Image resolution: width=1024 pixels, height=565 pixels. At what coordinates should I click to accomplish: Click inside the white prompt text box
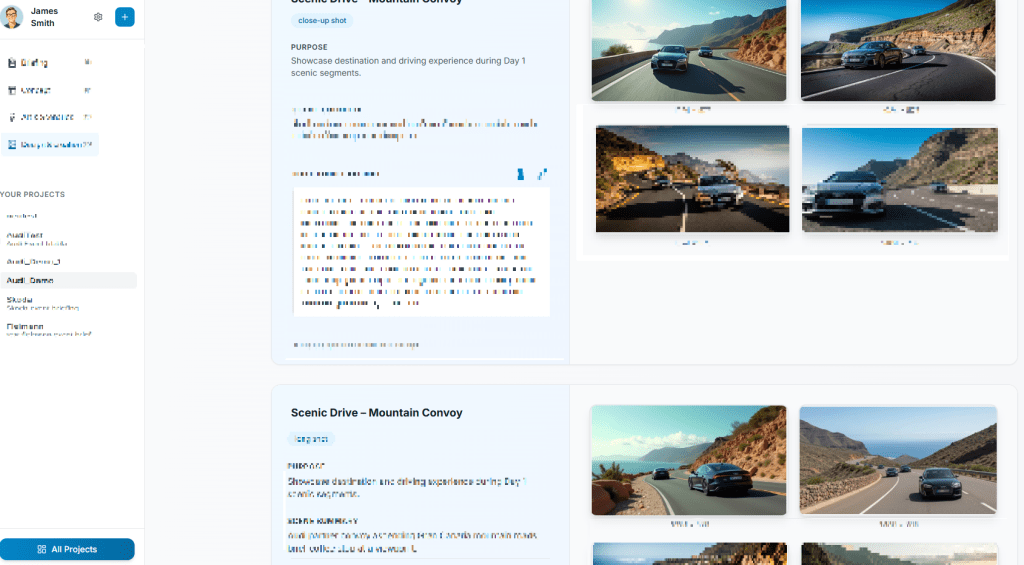point(421,252)
